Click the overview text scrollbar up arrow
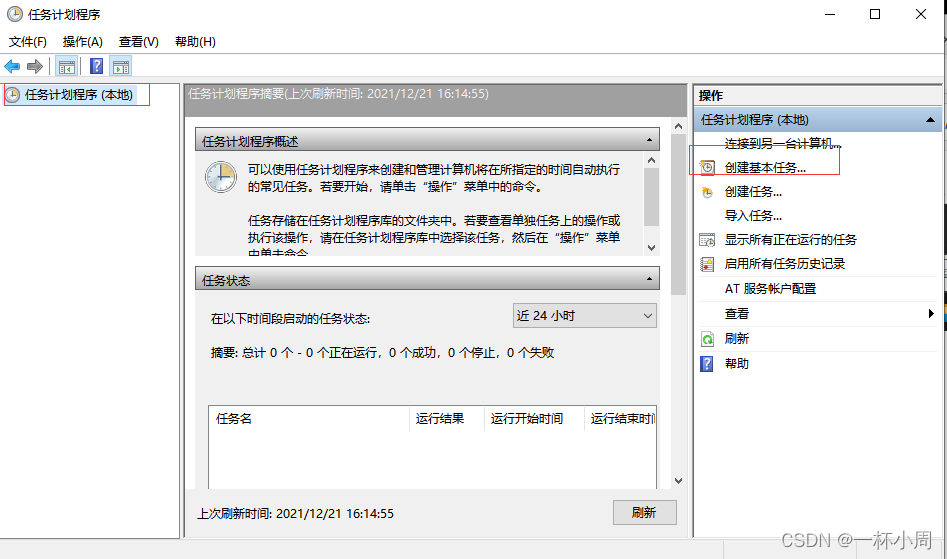Image resolution: width=947 pixels, height=559 pixels. click(651, 160)
